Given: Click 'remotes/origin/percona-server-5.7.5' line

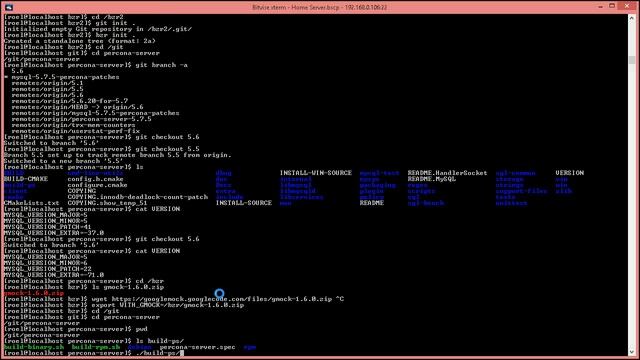Looking at the screenshot, I should click(x=81, y=119).
